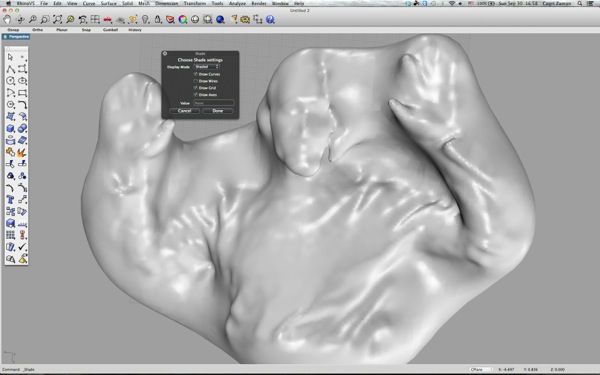The width and height of the screenshot is (600, 375).
Task: Select the blue Box solid tool
Action: tap(10, 129)
